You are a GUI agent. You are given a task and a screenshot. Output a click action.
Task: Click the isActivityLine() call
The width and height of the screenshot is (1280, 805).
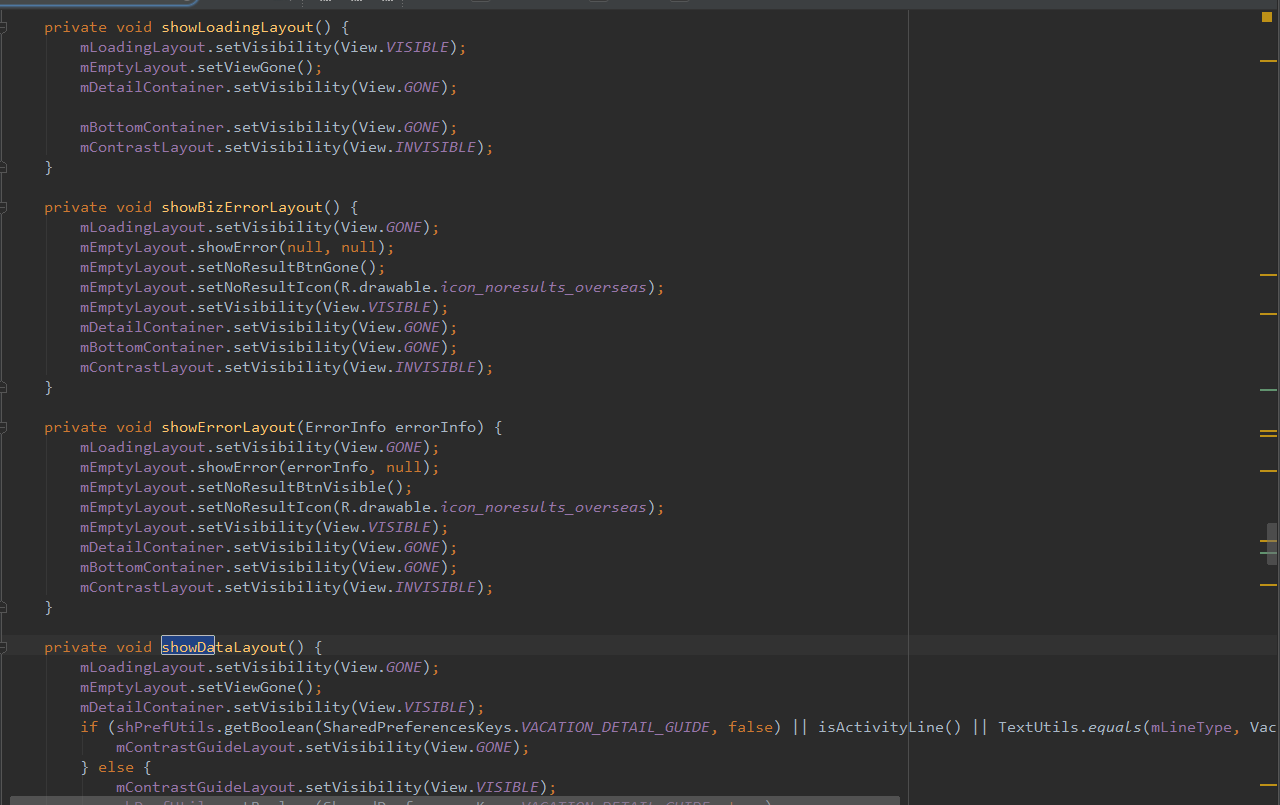[890, 727]
